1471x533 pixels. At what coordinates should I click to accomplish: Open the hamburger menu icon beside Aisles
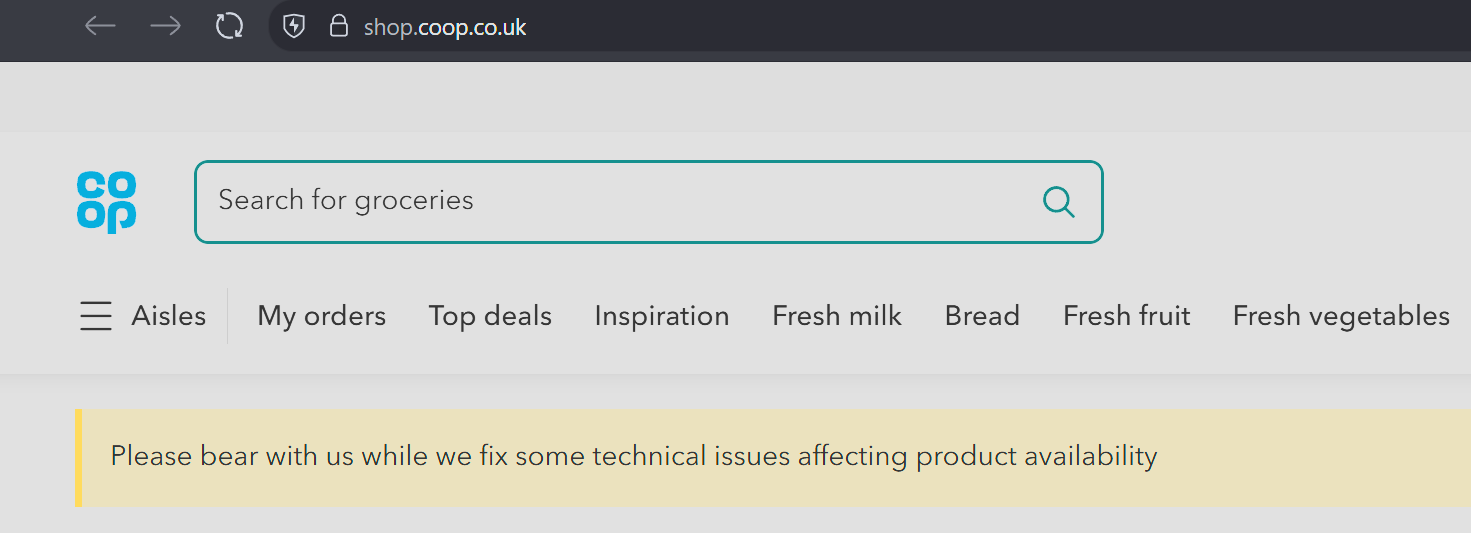96,316
